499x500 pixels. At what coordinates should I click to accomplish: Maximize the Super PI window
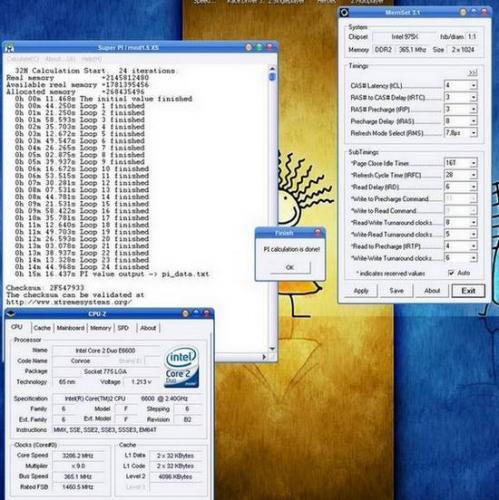259,48
